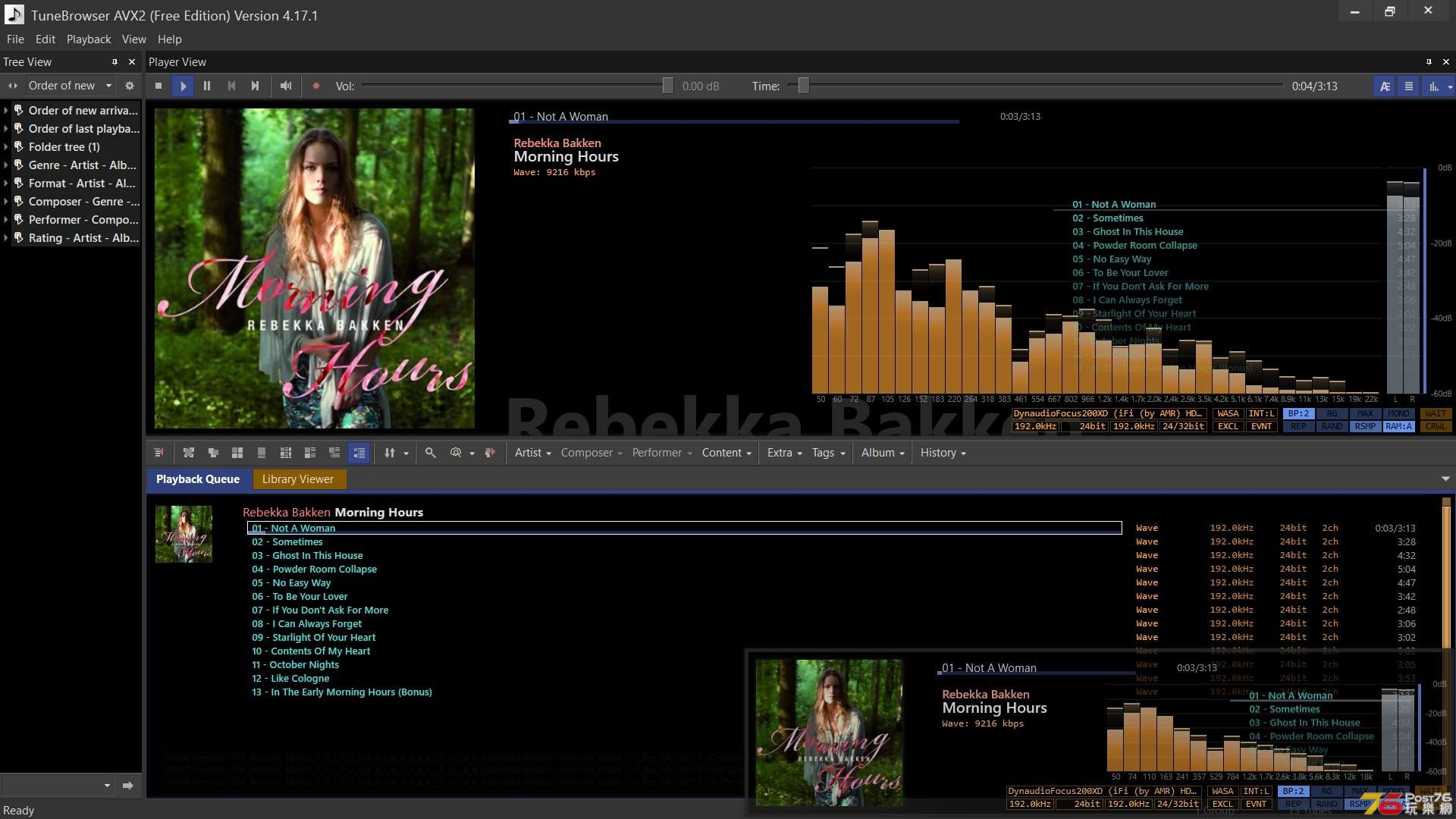This screenshot has width=1456, height=819.
Task: Switch to the Playback Queue tab
Action: (x=198, y=479)
